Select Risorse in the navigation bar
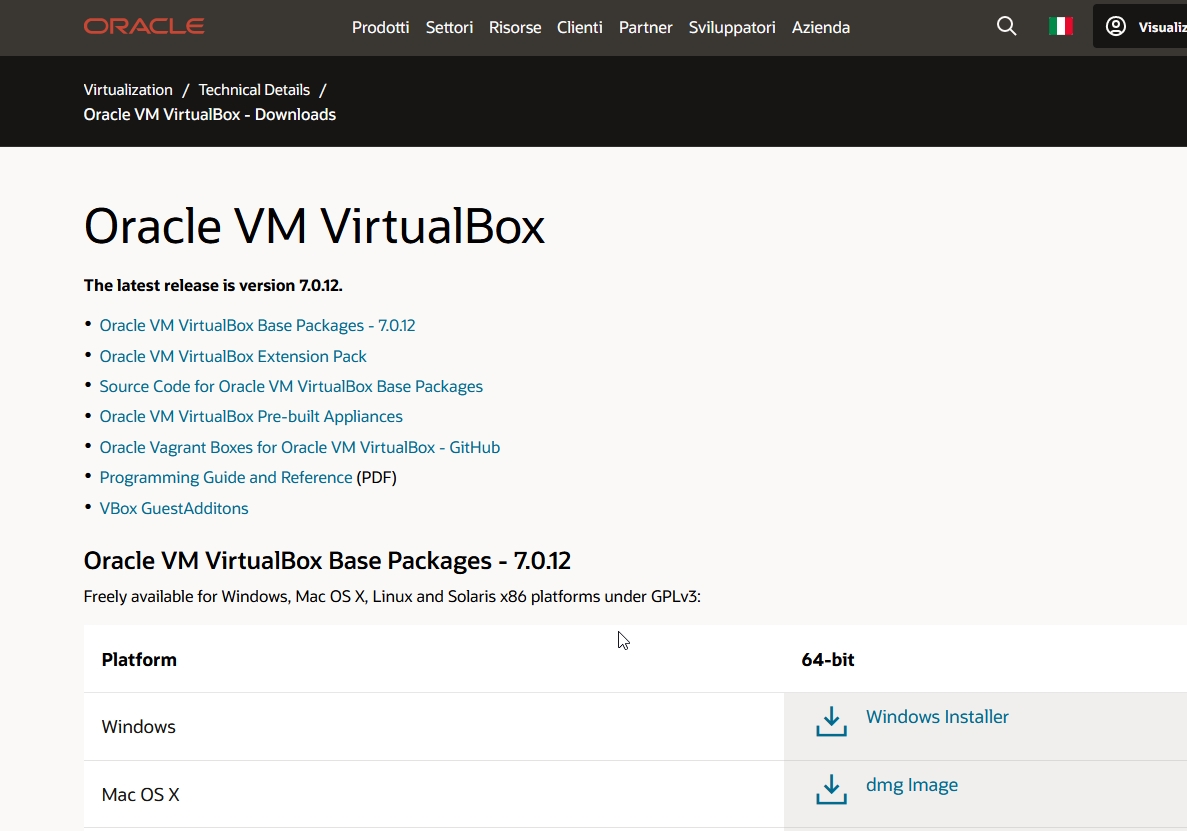 click(x=515, y=27)
